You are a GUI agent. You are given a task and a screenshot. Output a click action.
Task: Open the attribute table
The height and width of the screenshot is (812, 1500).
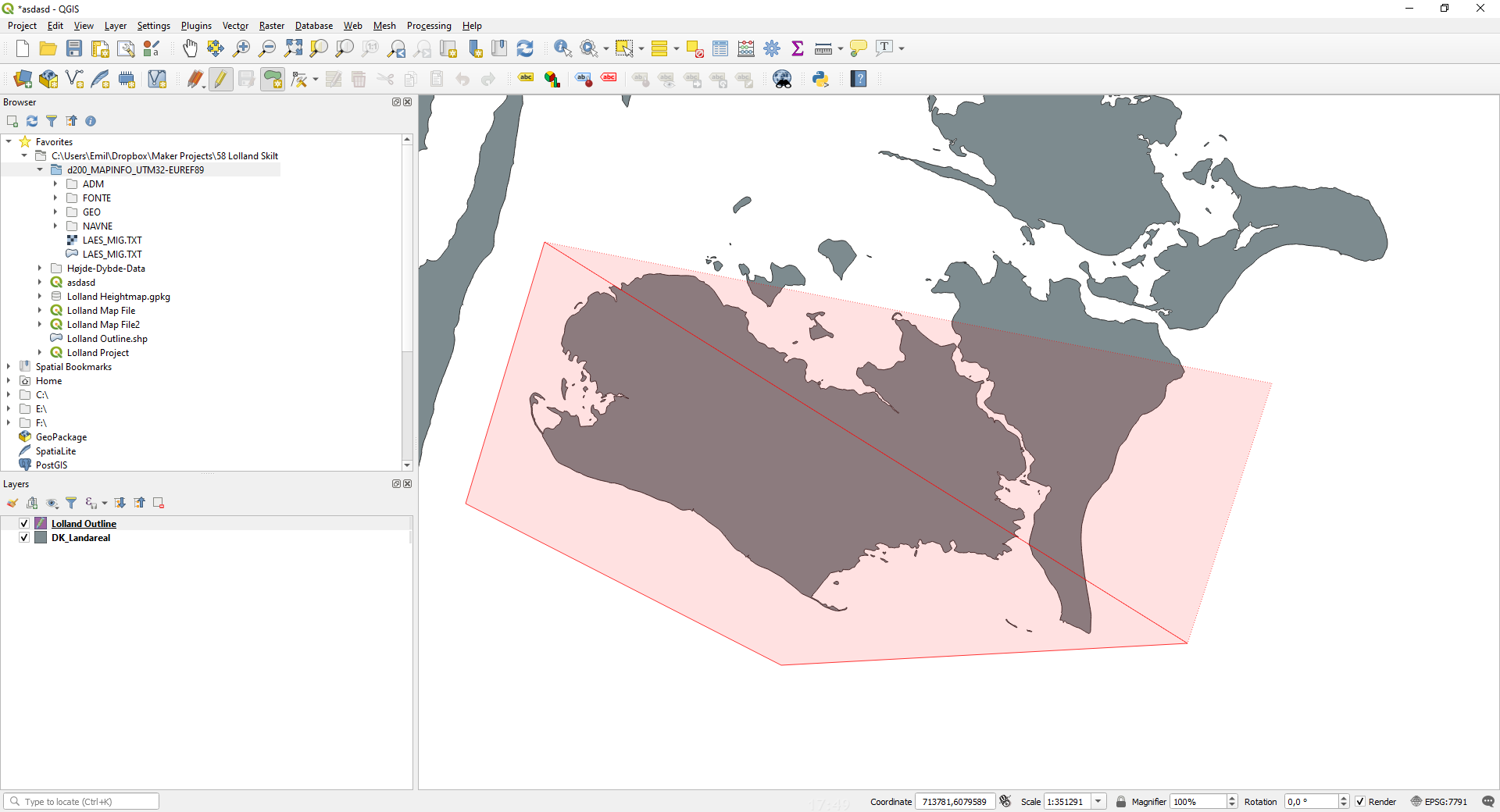tap(720, 48)
